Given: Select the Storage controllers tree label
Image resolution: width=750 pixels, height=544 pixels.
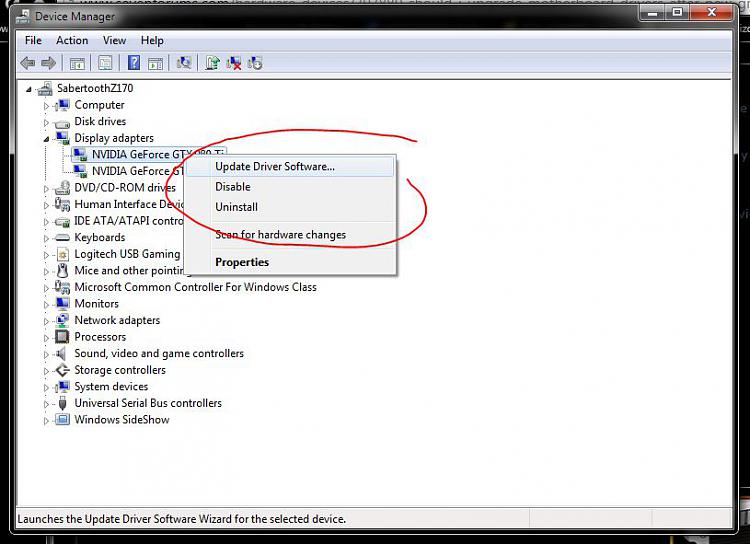Looking at the screenshot, I should coord(120,370).
